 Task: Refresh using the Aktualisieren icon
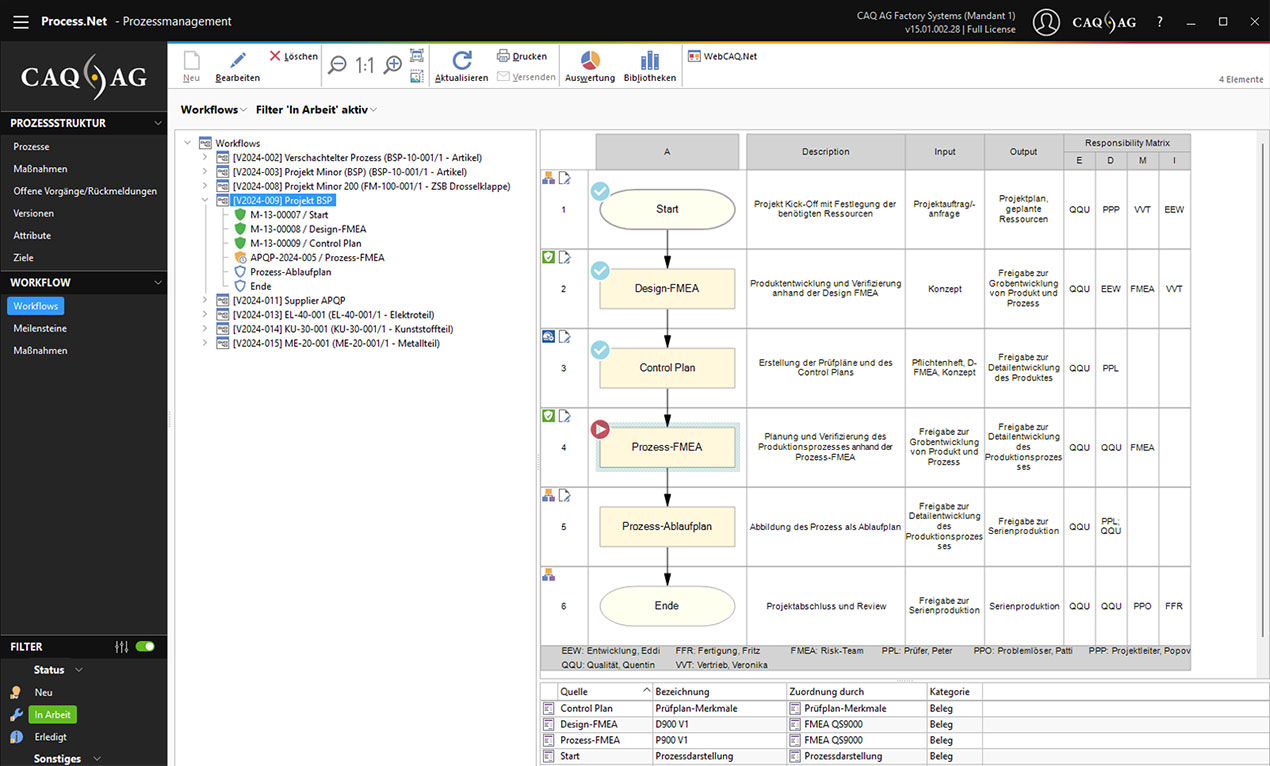click(461, 61)
